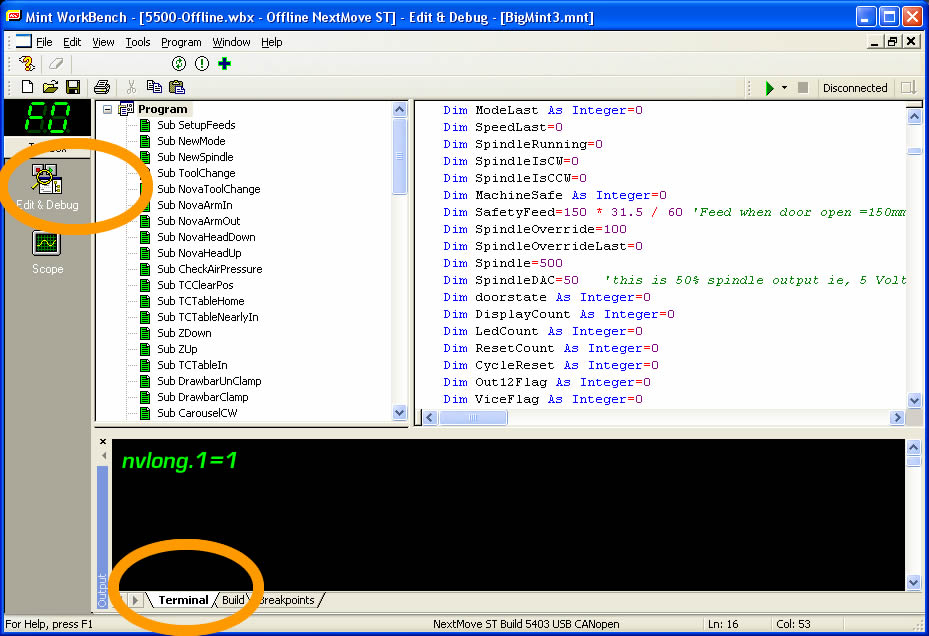Open the Help menu
The image size is (929, 636).
[271, 42]
